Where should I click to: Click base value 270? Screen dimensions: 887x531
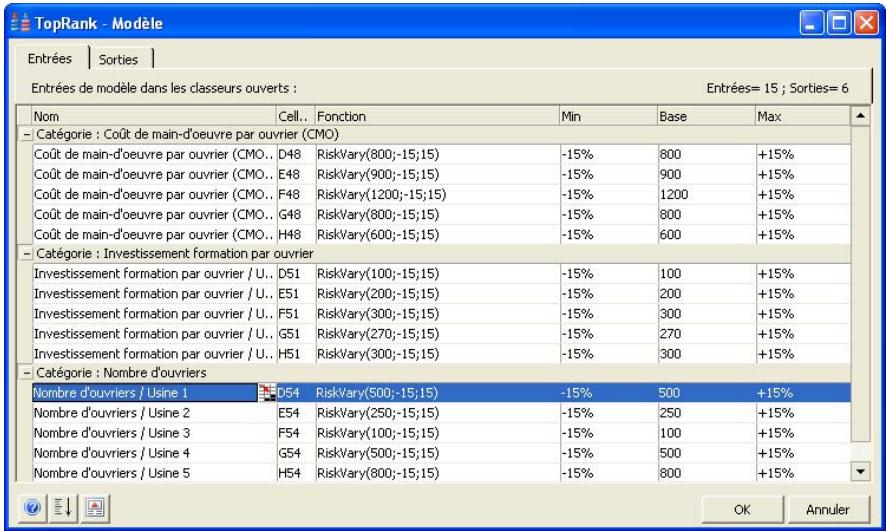click(670, 334)
